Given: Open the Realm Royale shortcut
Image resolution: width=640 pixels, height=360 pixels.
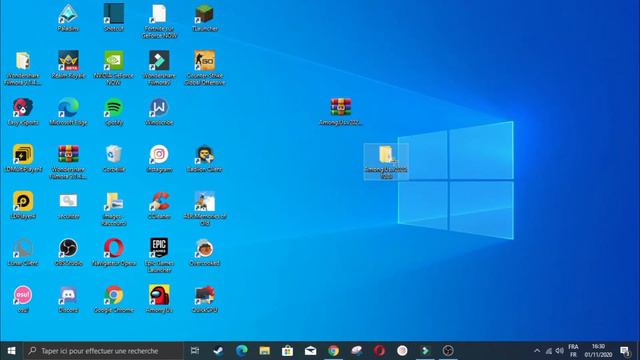Looking at the screenshot, I should 68,64.
